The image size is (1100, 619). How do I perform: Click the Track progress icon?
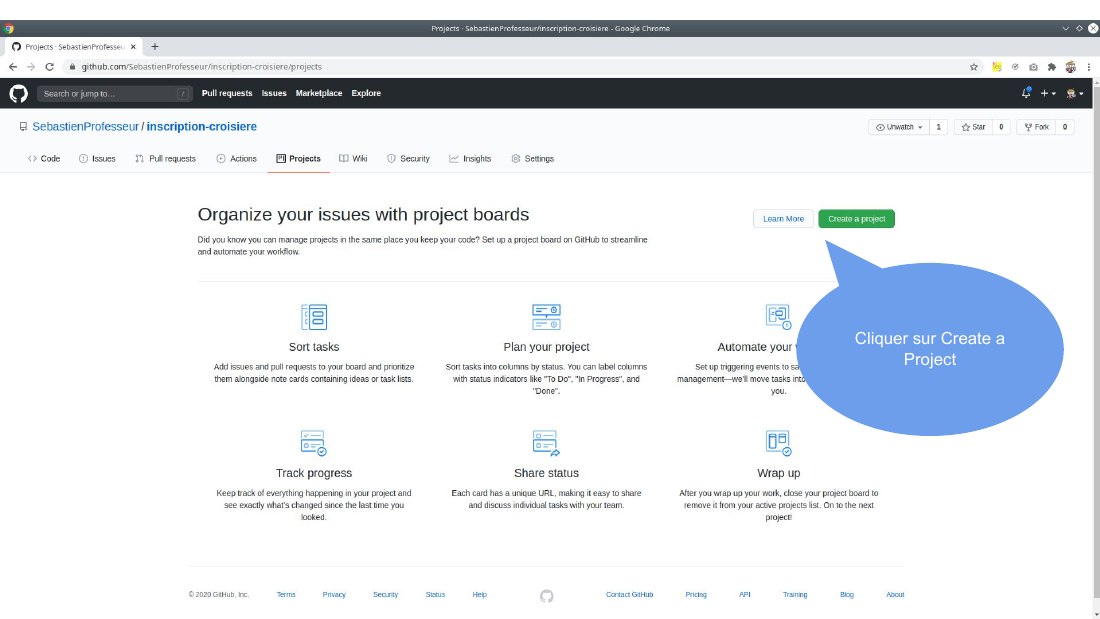314,443
